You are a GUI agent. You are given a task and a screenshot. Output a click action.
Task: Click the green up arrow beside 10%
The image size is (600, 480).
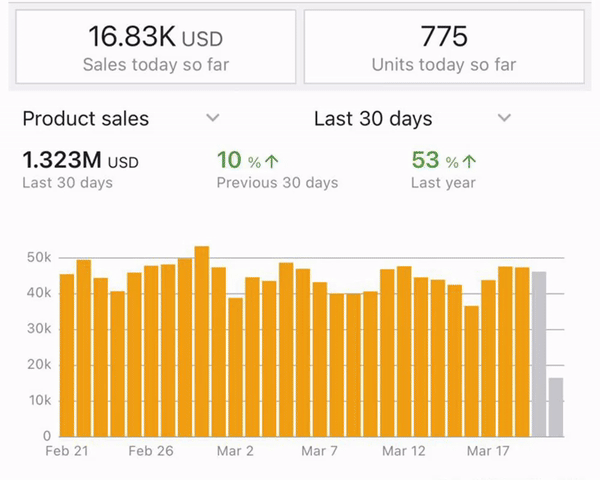click(272, 161)
